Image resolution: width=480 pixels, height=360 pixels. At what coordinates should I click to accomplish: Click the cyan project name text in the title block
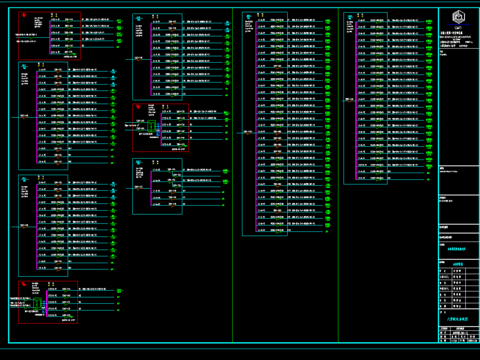pos(456,249)
